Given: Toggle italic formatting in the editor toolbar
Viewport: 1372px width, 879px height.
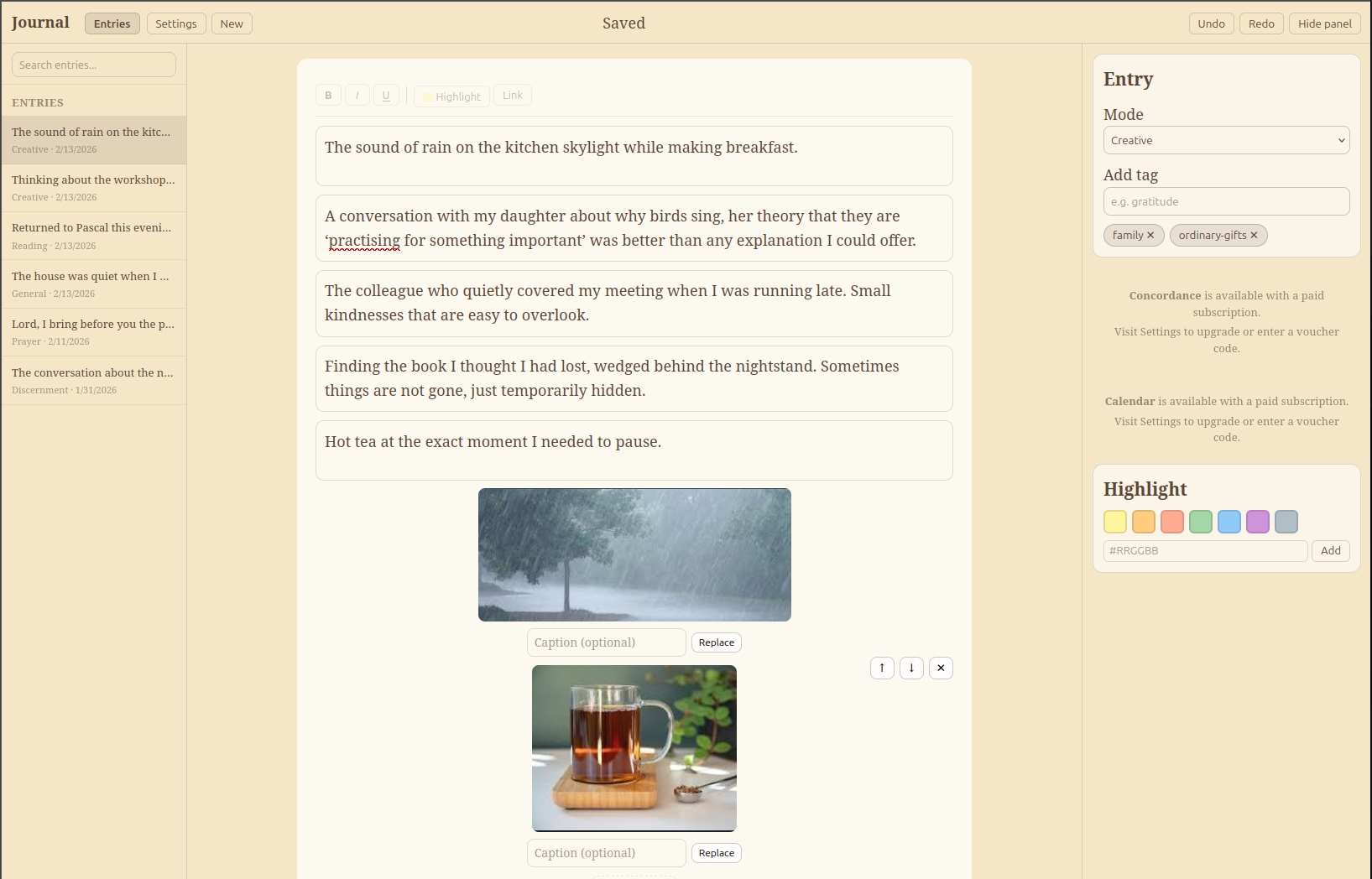Looking at the screenshot, I should [x=357, y=96].
